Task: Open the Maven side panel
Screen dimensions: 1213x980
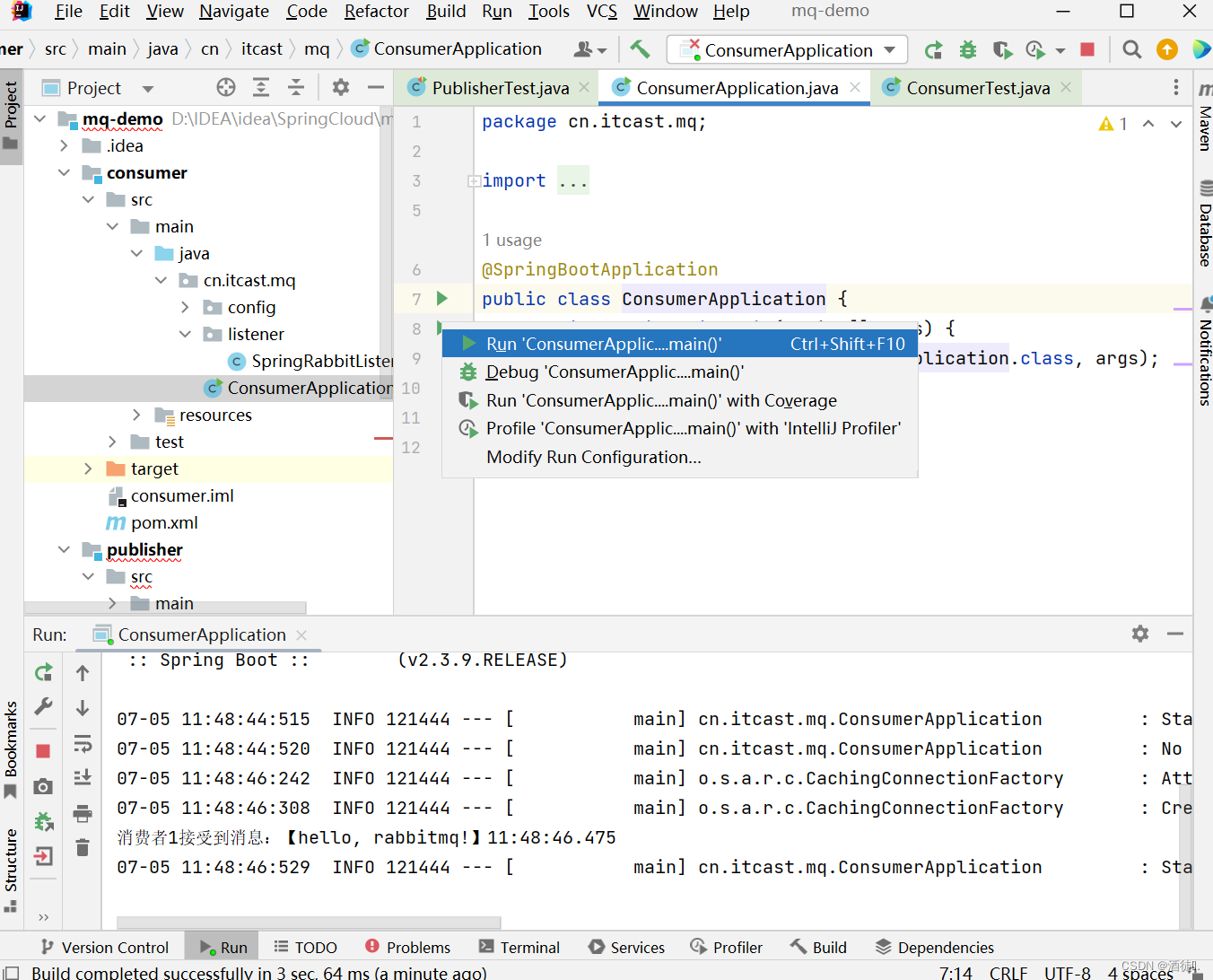Action: 1204,117
